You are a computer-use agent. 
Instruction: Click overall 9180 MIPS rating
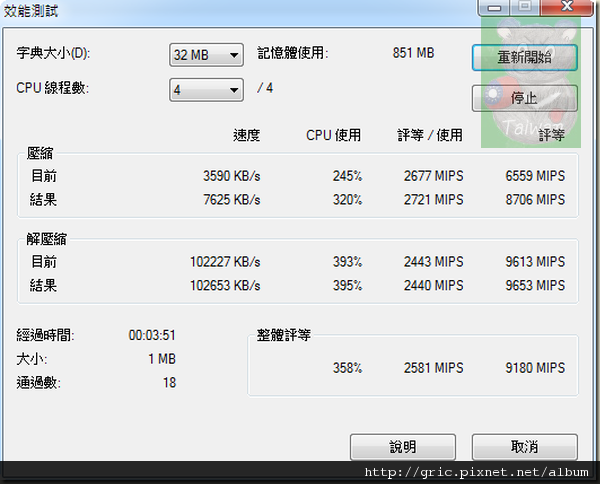pos(535,368)
